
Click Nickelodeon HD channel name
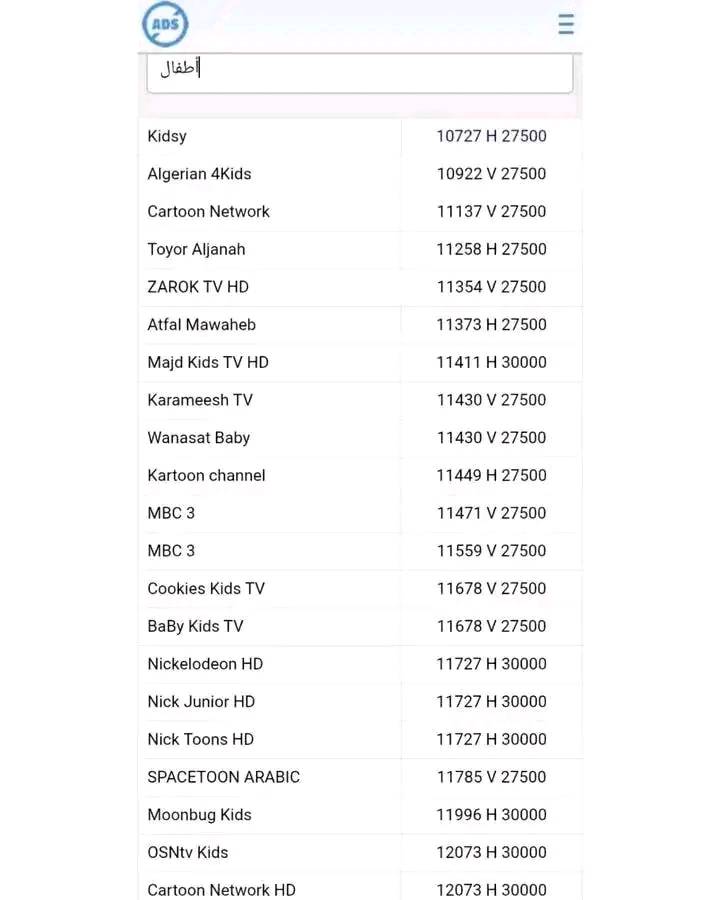pos(205,664)
